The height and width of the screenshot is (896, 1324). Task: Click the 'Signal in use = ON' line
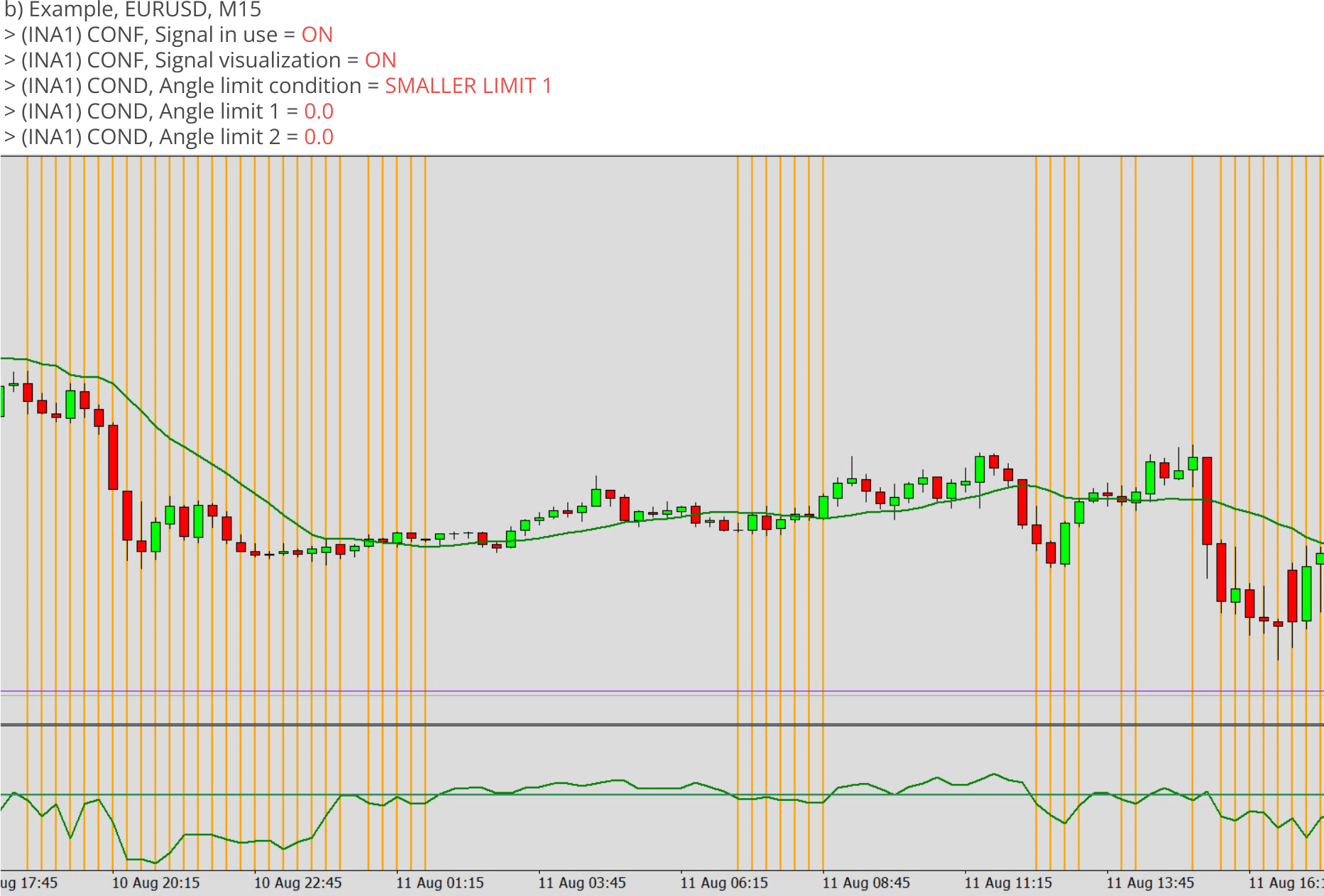point(168,35)
